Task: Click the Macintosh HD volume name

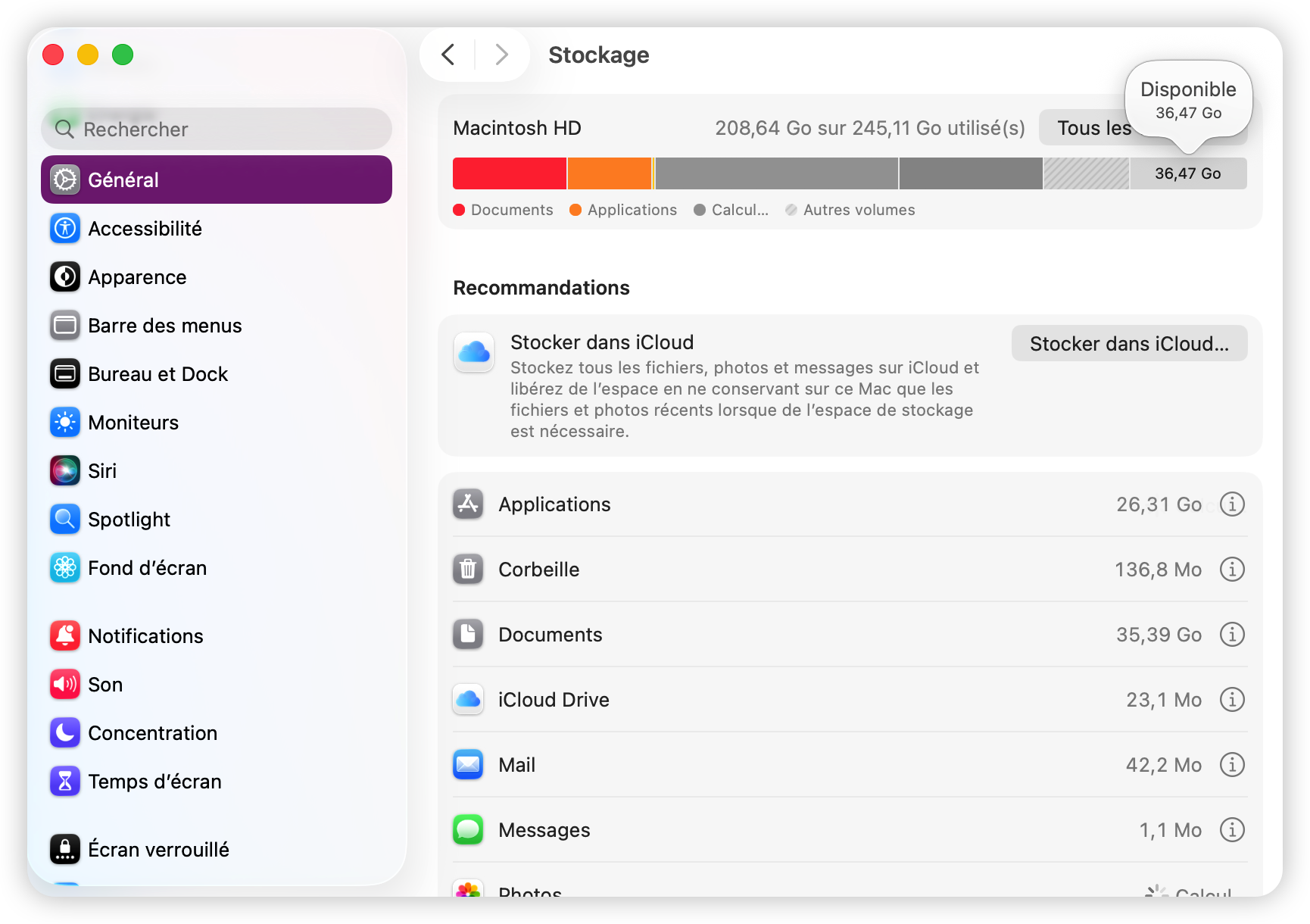Action: 517,128
